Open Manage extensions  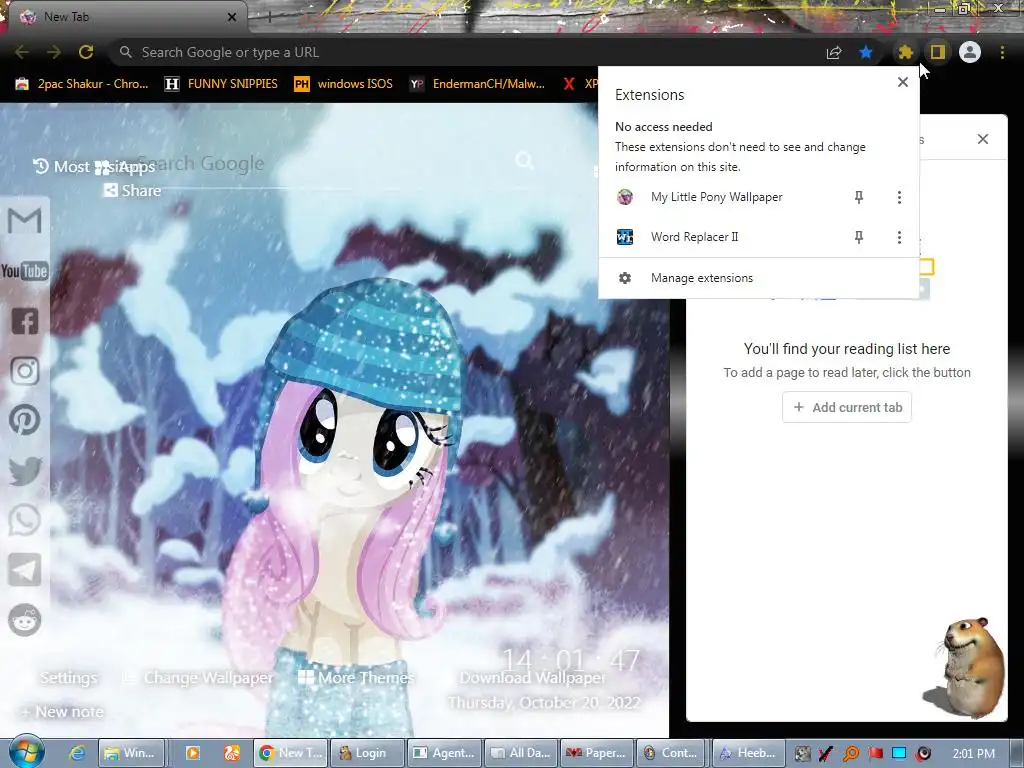click(x=759, y=278)
